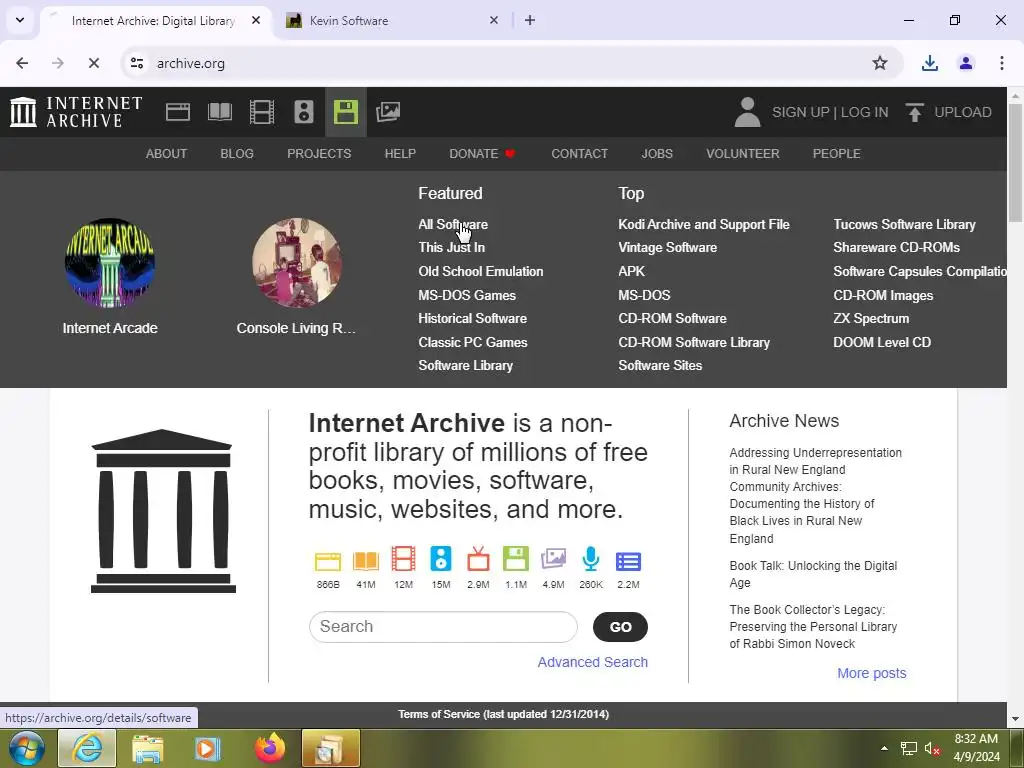The image size is (1024, 768).
Task: Switch to the Kevin Software tab
Action: click(387, 21)
